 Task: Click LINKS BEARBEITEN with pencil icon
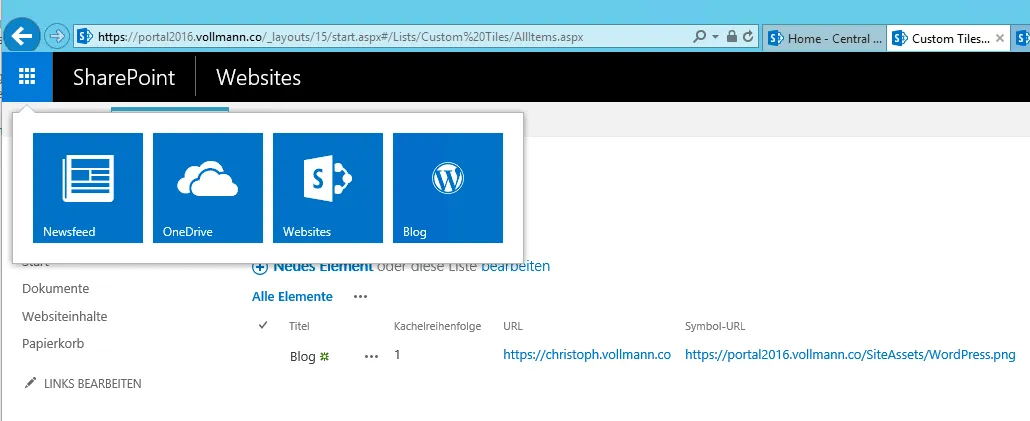[x=83, y=383]
